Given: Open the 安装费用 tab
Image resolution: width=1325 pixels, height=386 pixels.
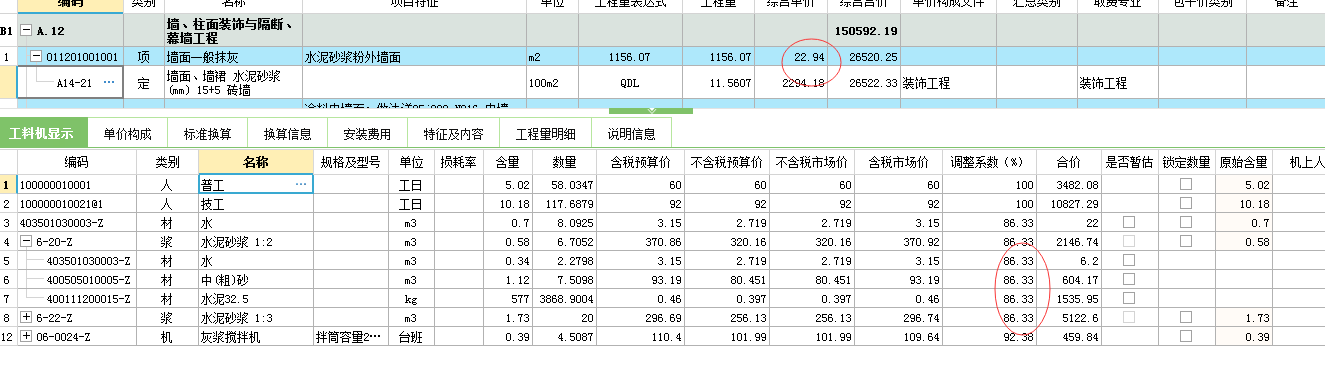Looking at the screenshot, I should point(367,133).
